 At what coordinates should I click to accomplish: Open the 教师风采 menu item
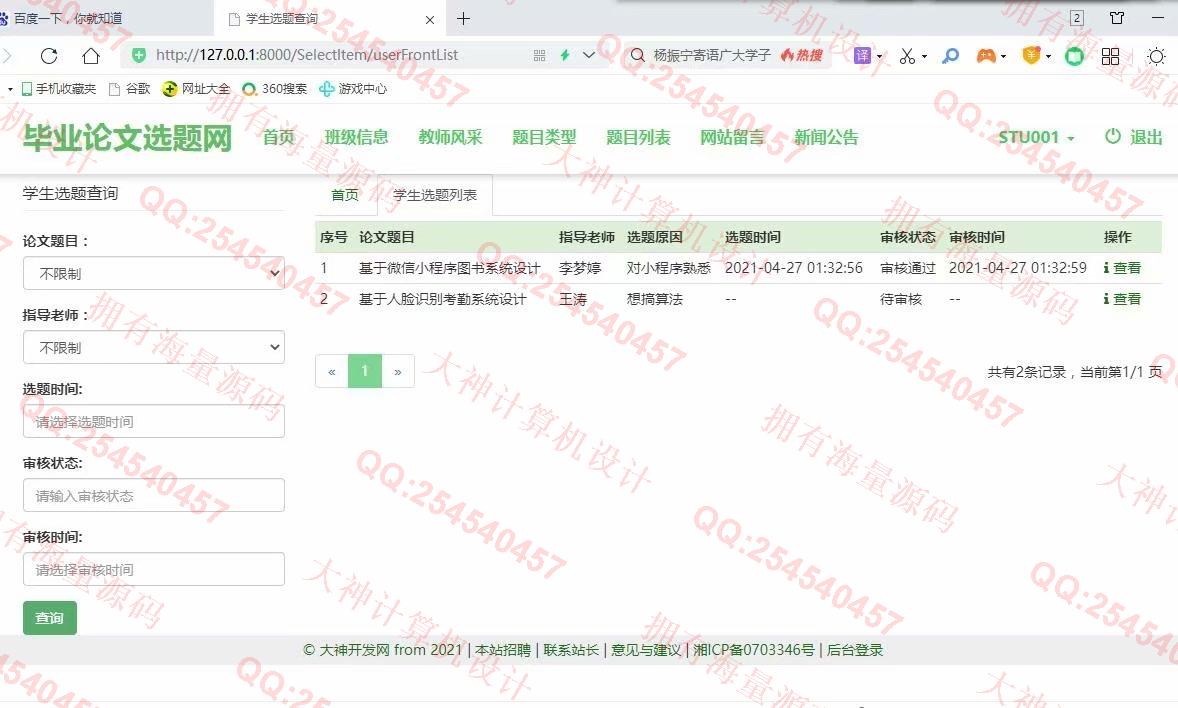click(x=450, y=138)
